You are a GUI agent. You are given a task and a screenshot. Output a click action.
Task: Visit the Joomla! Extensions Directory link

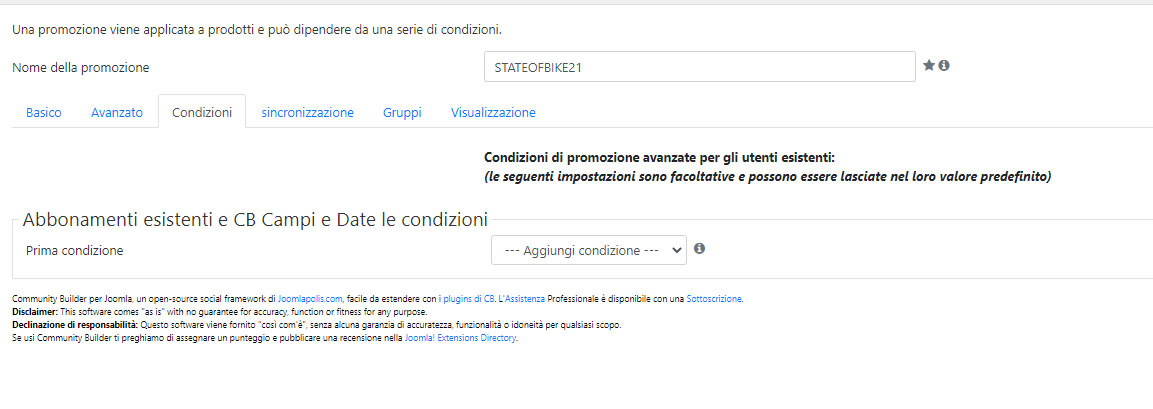[460, 338]
